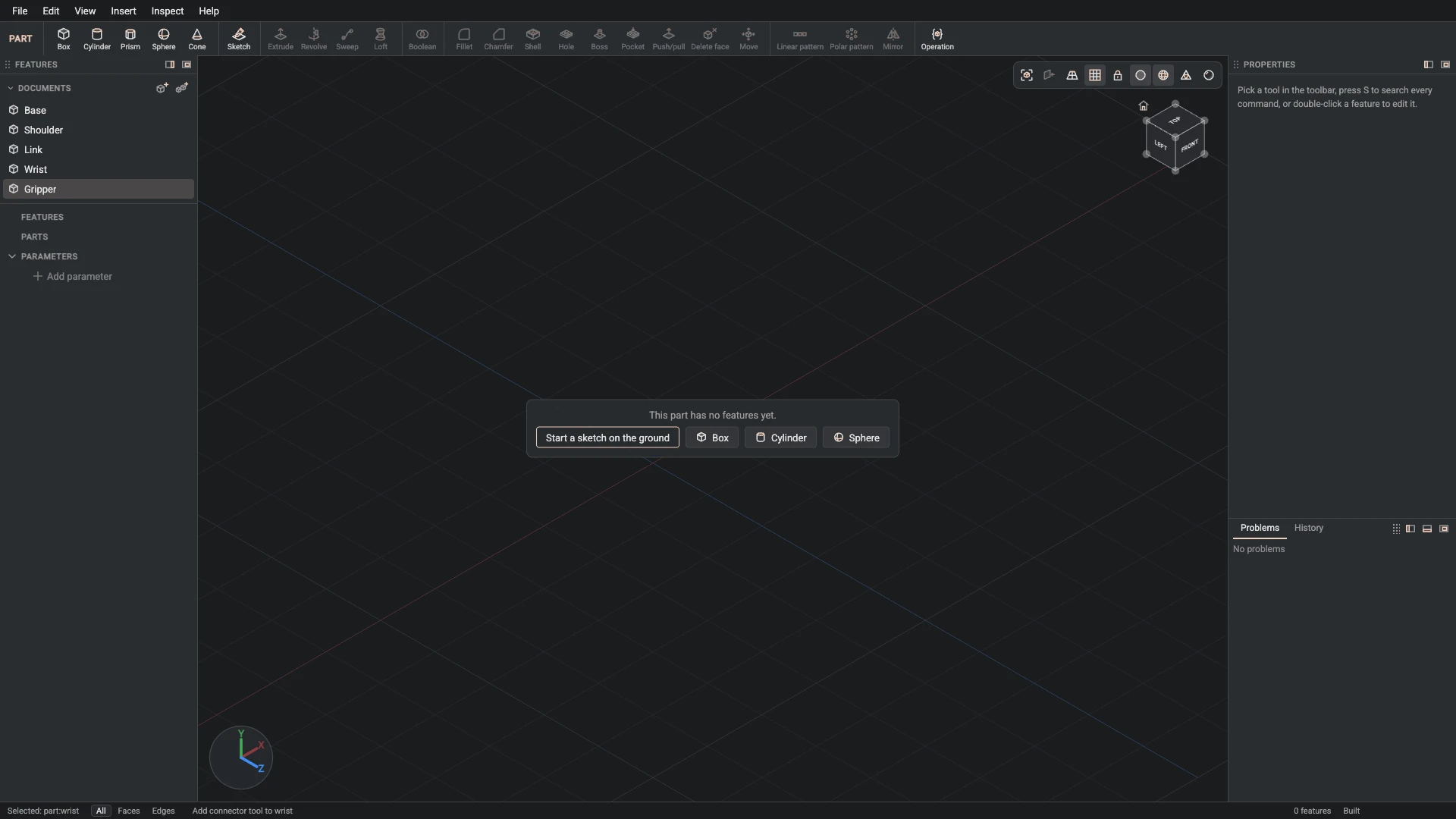This screenshot has width=1456, height=819.
Task: Choose the Prism primitive tool
Action: [130, 39]
